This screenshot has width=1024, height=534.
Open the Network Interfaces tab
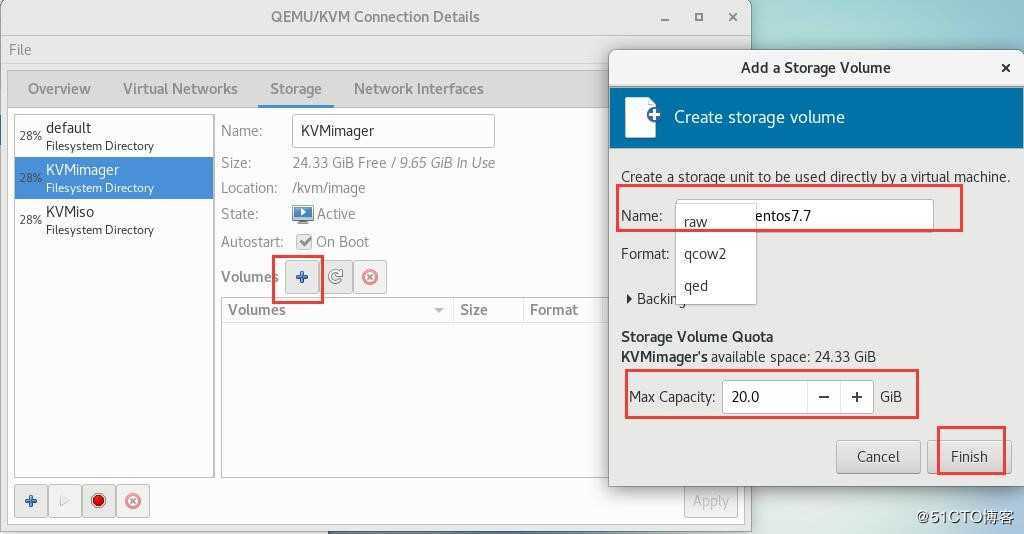(x=419, y=89)
